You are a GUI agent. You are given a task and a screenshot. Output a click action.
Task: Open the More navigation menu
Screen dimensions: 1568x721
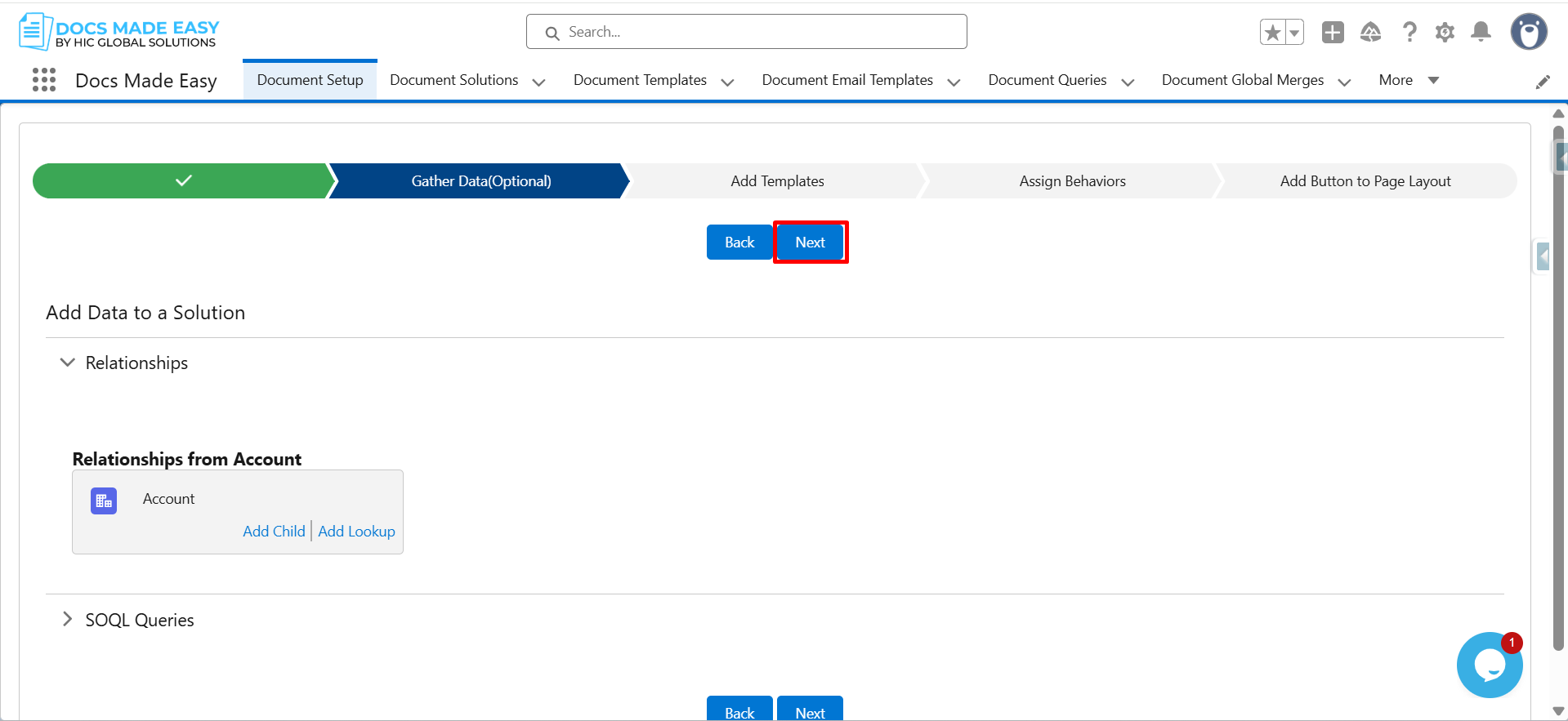coord(1408,80)
